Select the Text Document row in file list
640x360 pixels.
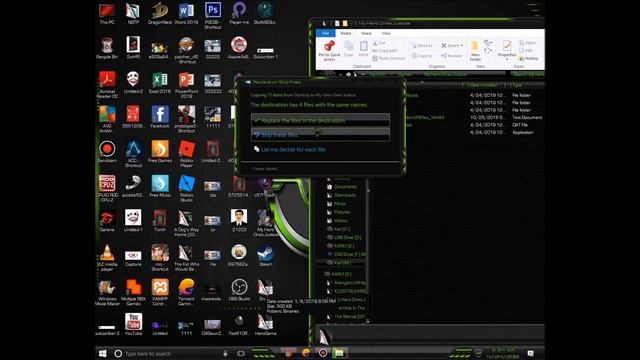(473, 118)
